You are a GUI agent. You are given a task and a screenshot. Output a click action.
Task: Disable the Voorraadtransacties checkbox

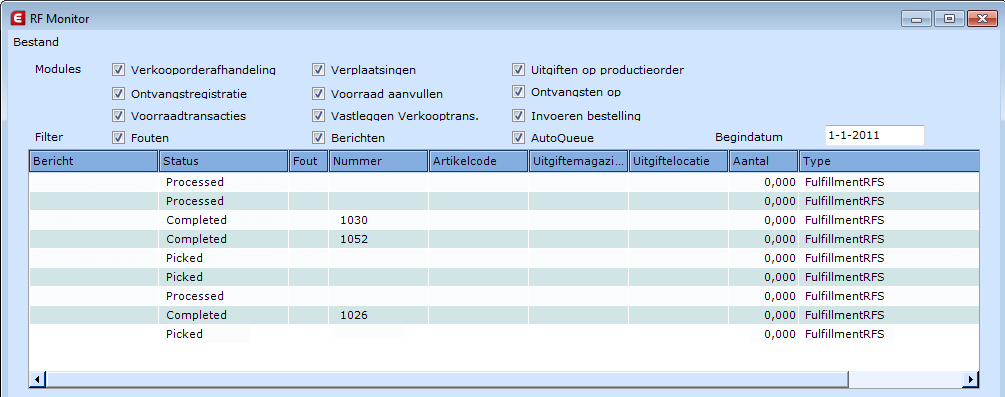point(118,115)
